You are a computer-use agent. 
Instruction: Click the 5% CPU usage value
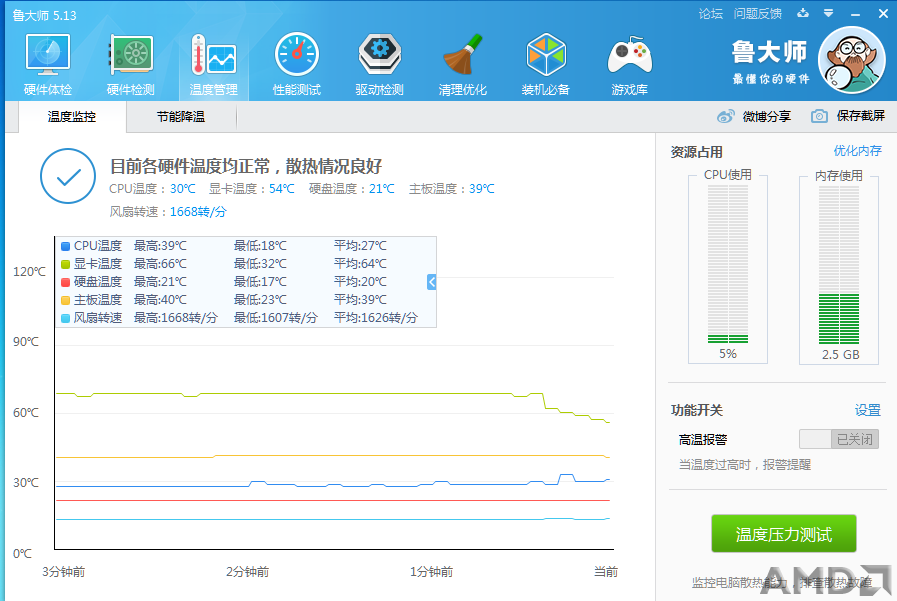point(728,353)
